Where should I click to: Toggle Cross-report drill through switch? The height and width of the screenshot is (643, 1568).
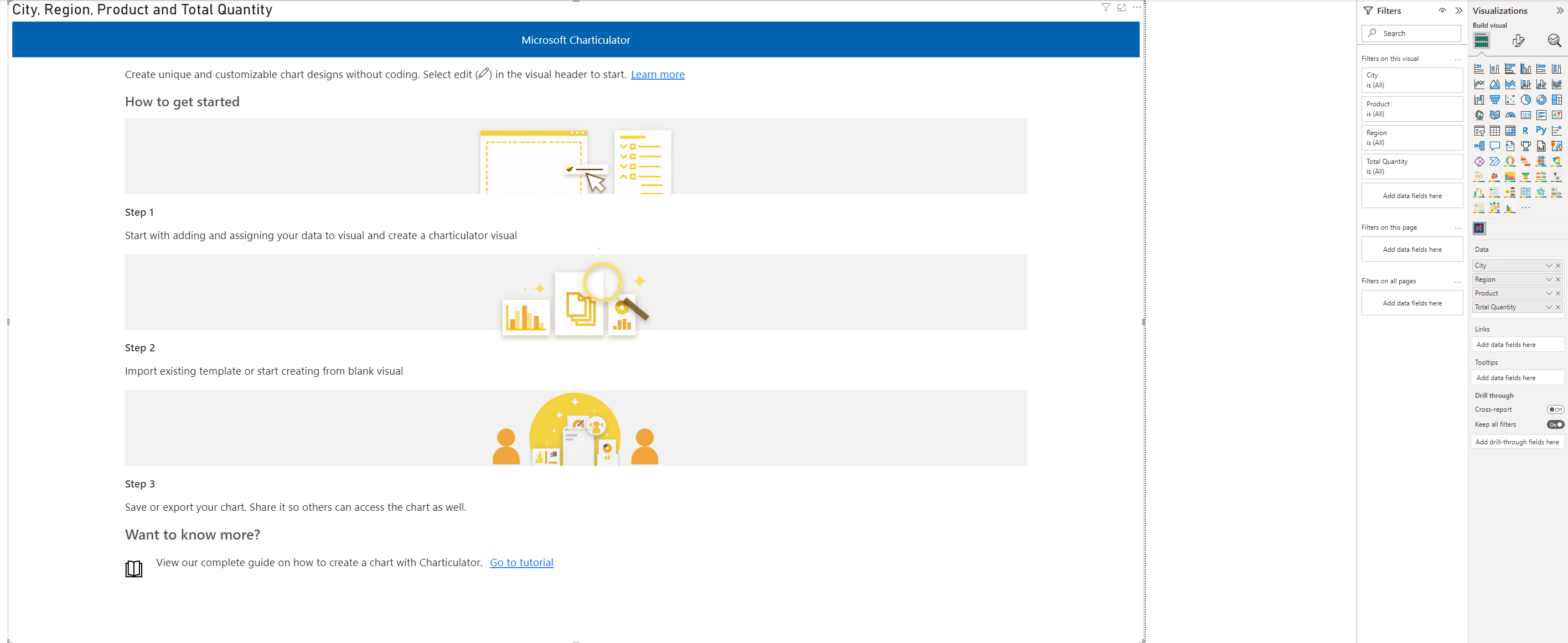click(1555, 409)
